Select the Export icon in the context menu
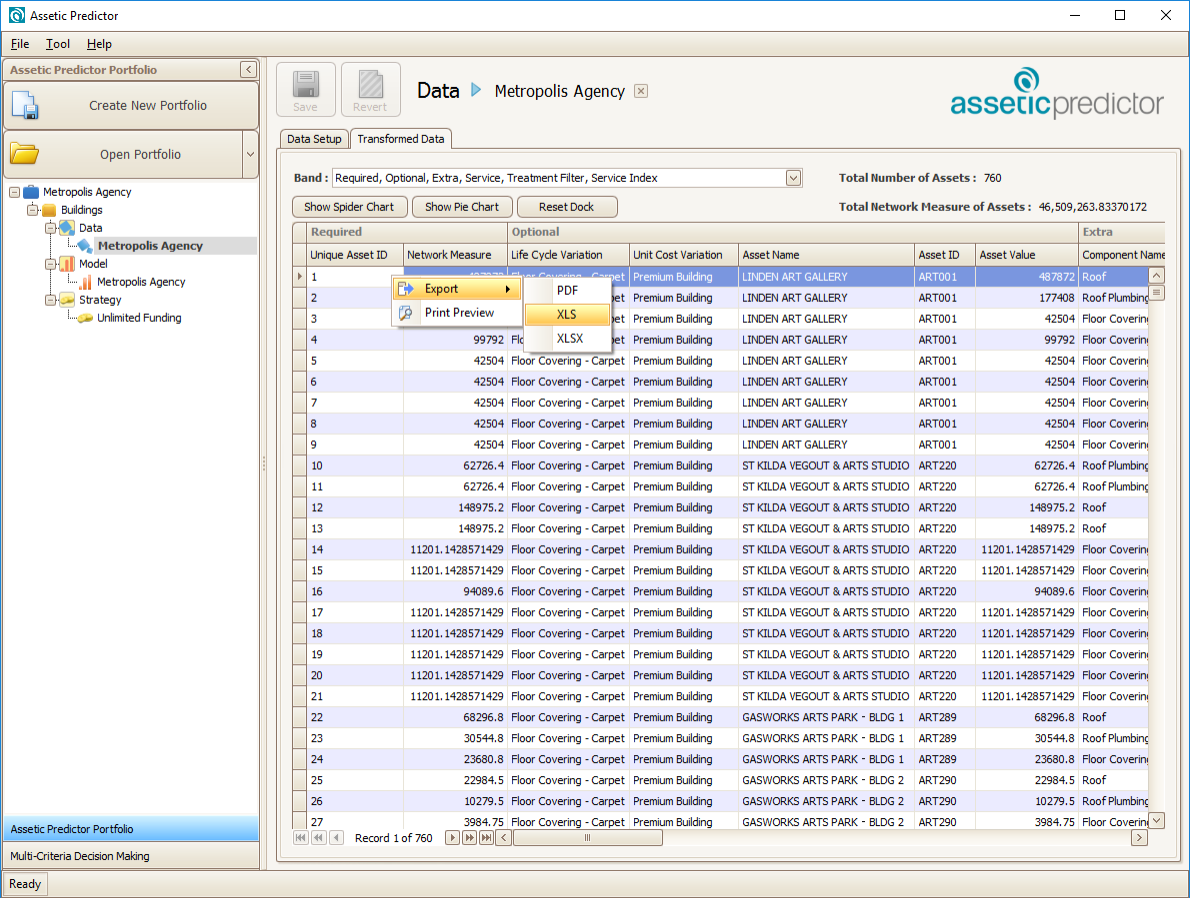The width and height of the screenshot is (1190, 898). (406, 288)
